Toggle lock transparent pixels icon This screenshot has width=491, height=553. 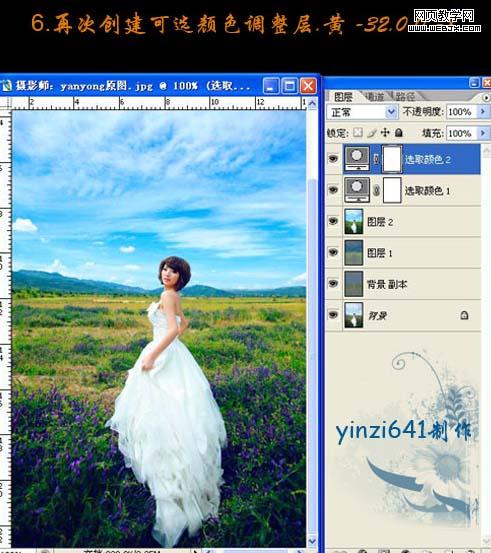358,133
